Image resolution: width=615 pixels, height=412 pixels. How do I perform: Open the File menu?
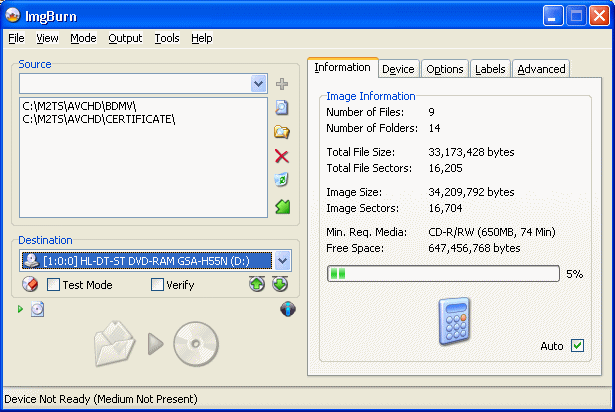(x=16, y=38)
